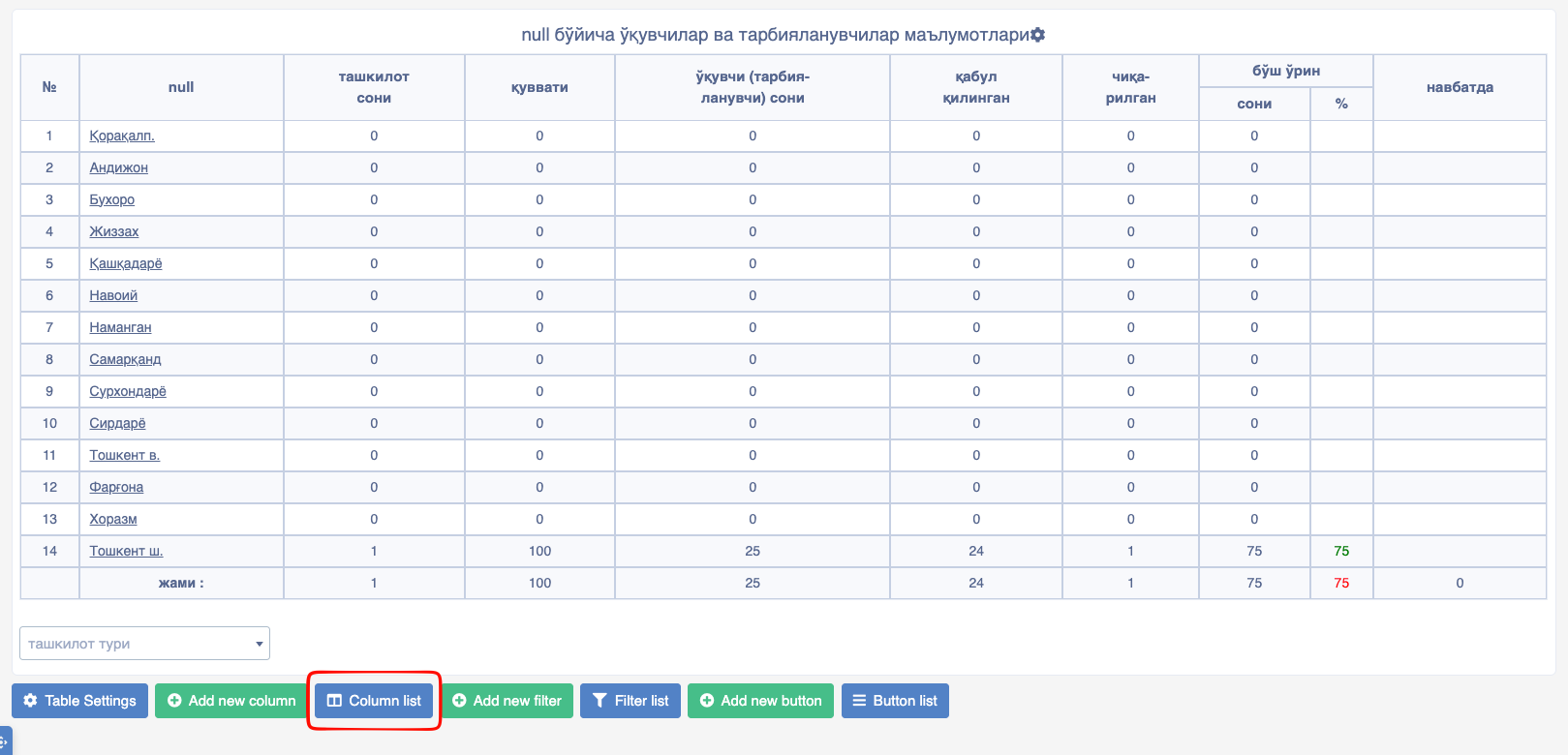Image resolution: width=1568 pixels, height=755 pixels.
Task: Click the жами : totals label
Action: point(181,583)
